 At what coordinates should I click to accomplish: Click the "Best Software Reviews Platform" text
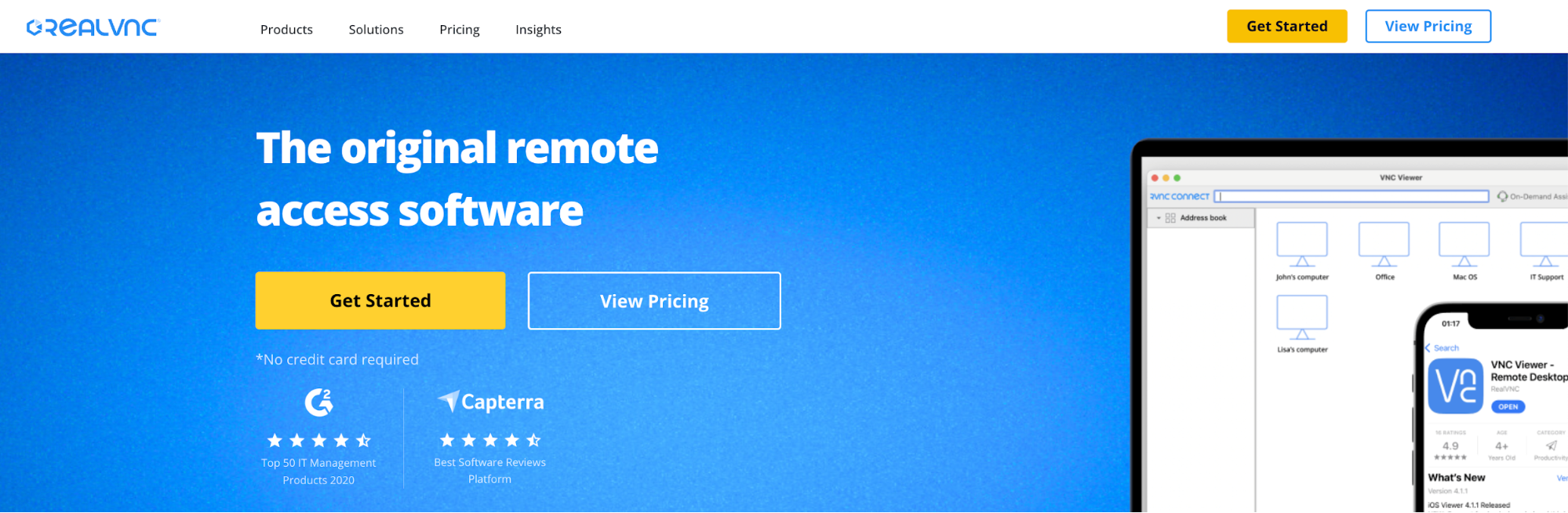coord(490,471)
